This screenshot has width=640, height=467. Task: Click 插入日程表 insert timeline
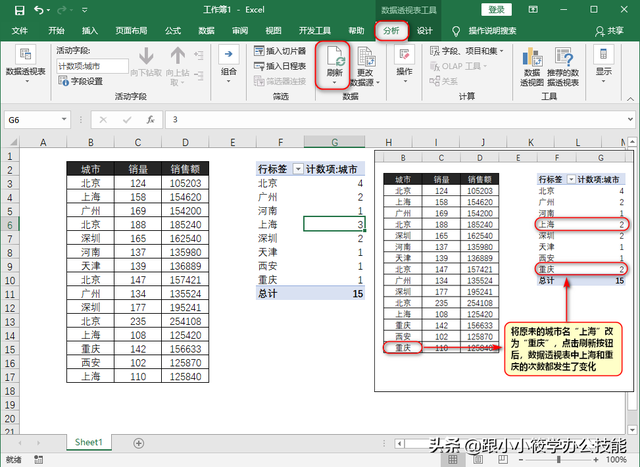[x=280, y=66]
